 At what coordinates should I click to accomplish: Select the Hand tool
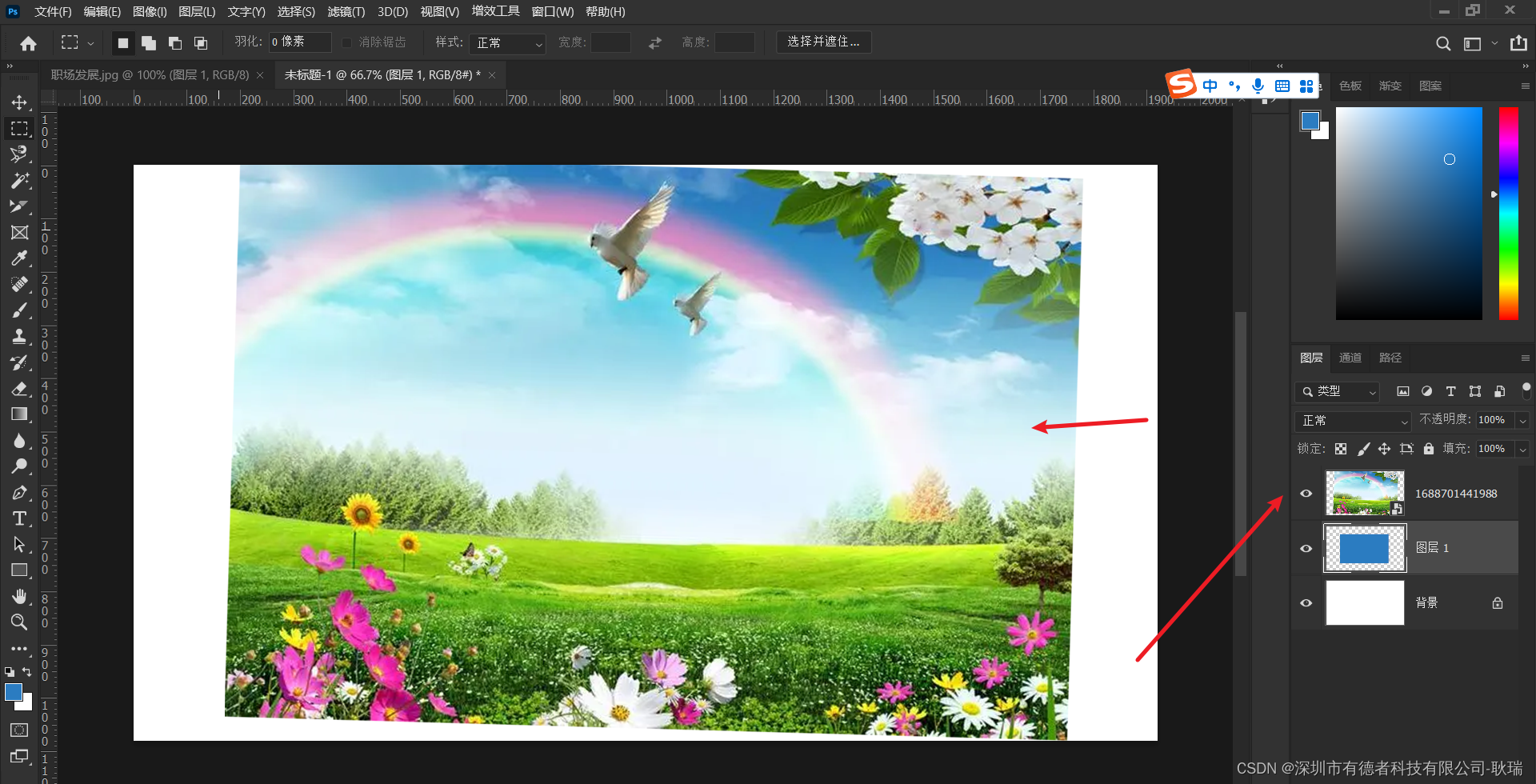(19, 597)
